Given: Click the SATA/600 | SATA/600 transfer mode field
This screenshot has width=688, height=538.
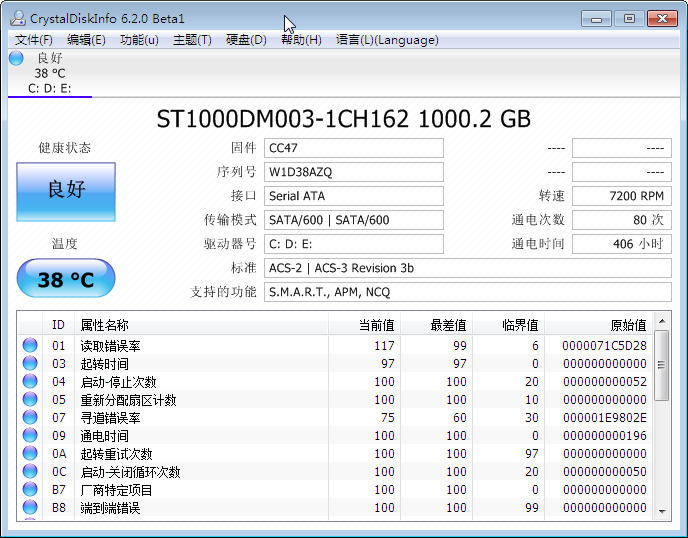Looking at the screenshot, I should [x=354, y=220].
